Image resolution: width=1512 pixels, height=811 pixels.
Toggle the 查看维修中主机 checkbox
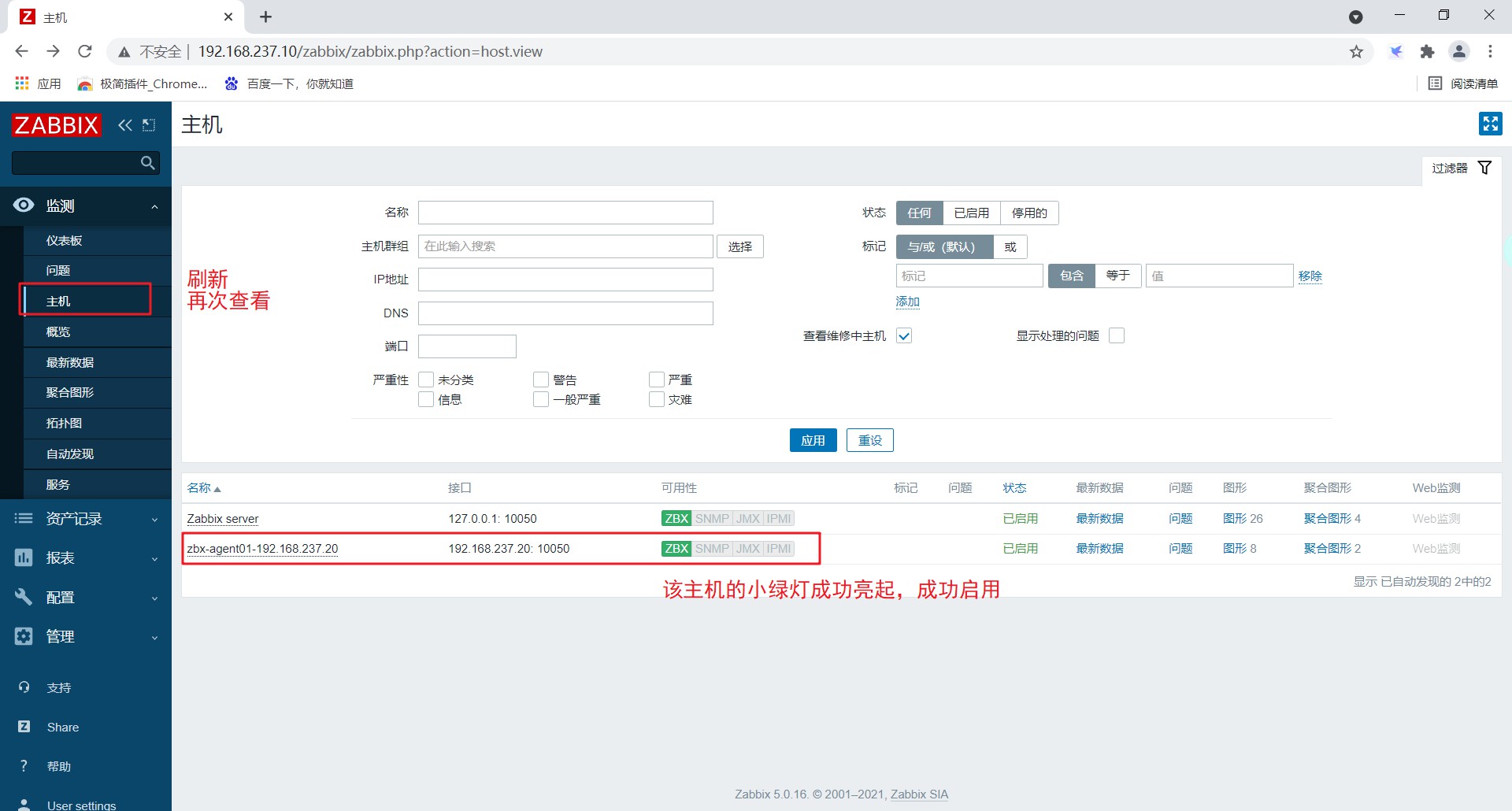[904, 336]
